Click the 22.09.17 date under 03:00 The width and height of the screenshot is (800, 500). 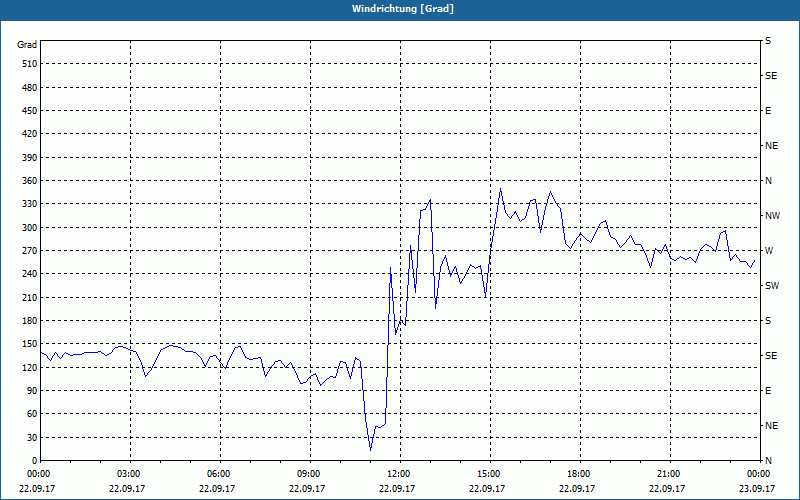coord(127,489)
